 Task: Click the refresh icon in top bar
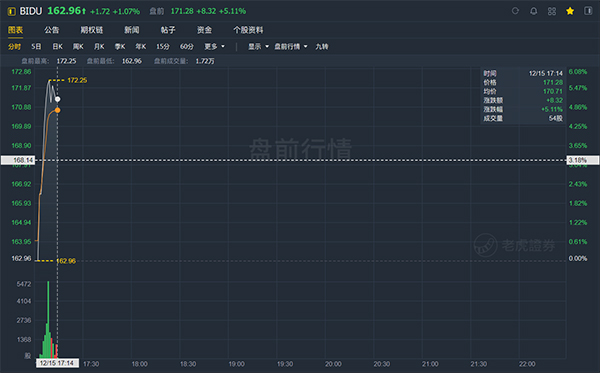(515, 11)
